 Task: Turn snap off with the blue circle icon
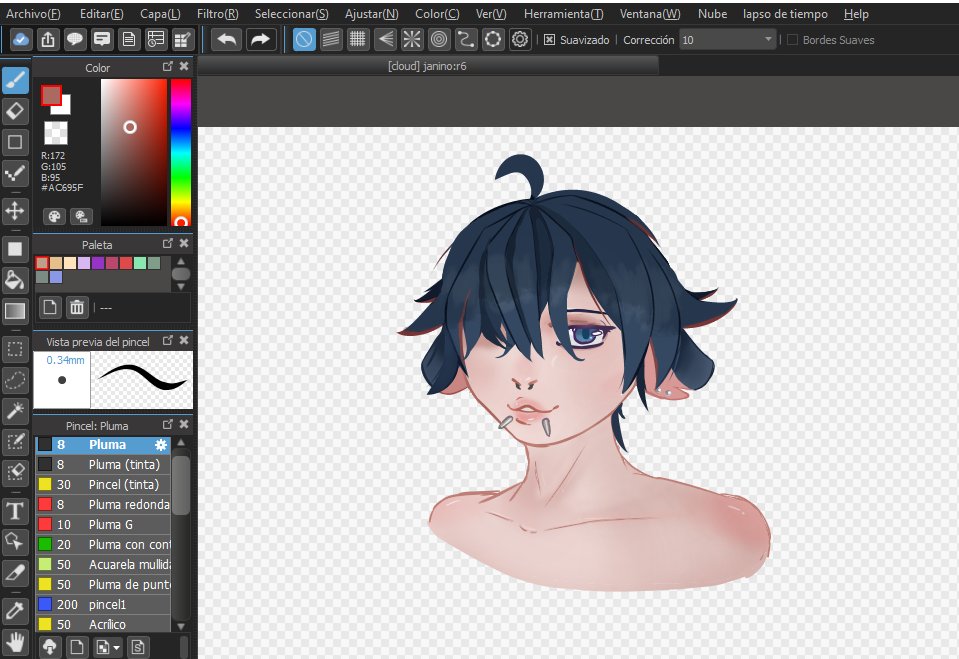pos(304,40)
